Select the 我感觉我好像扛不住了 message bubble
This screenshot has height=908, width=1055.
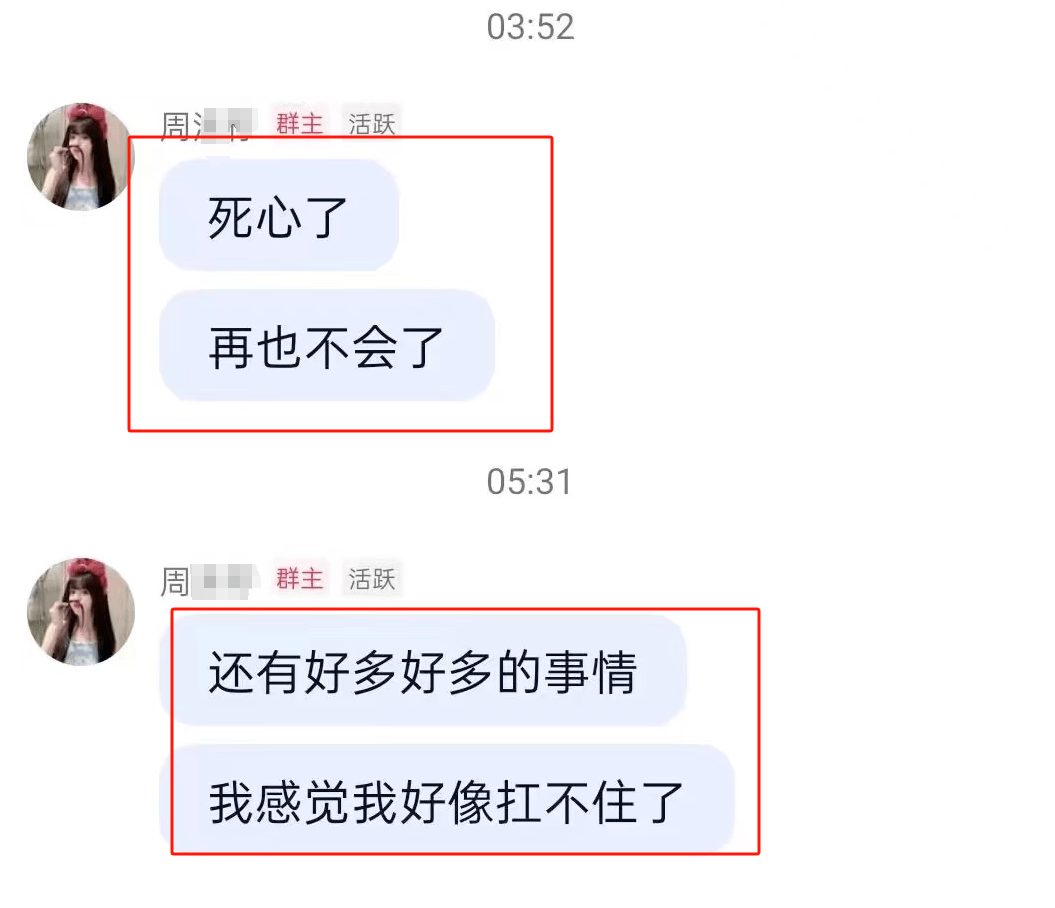click(x=447, y=800)
